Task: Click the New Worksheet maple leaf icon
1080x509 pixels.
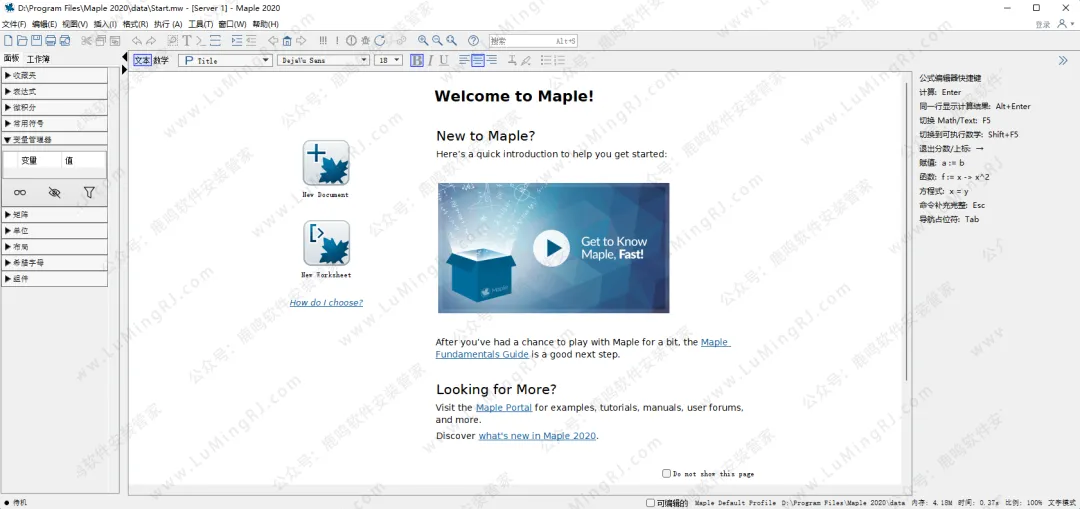Action: tap(326, 243)
